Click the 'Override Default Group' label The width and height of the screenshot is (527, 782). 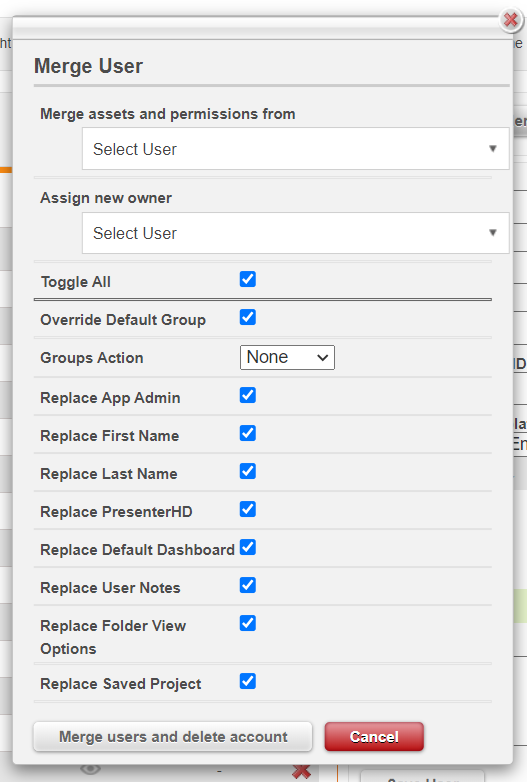click(123, 320)
